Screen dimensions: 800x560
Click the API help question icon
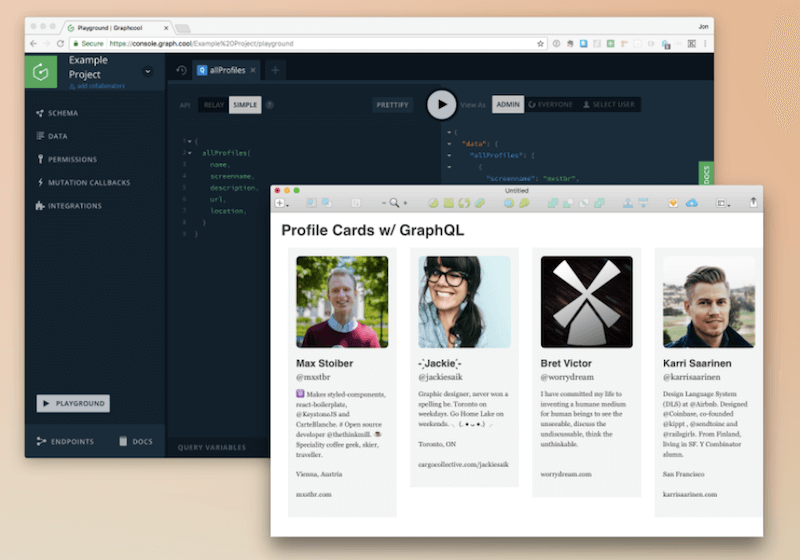click(270, 105)
